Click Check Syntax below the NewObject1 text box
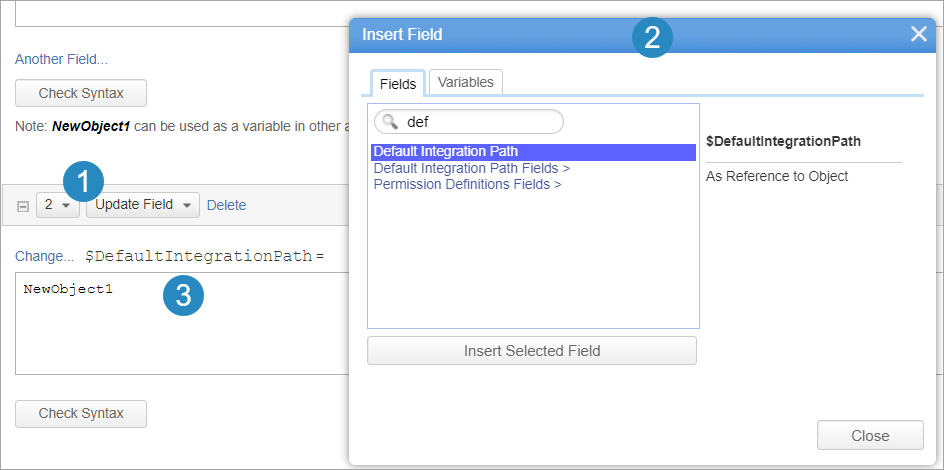The width and height of the screenshot is (944, 470). (81, 414)
